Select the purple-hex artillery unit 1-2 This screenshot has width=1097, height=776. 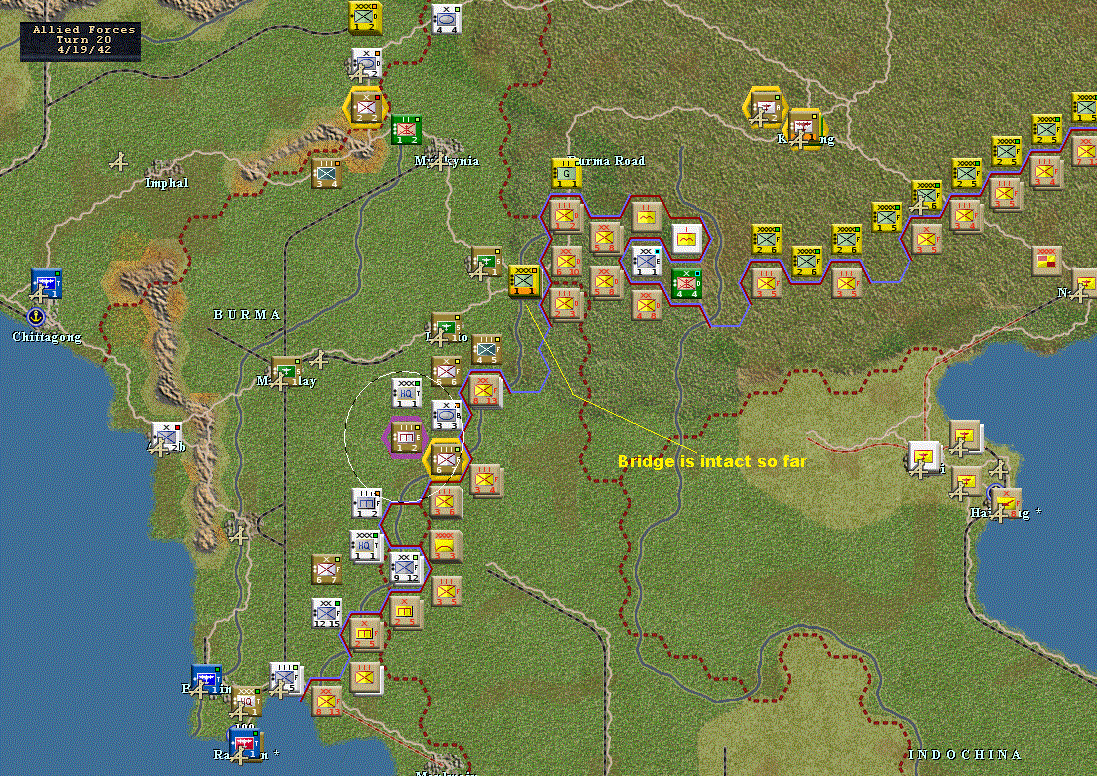pyautogui.click(x=406, y=437)
